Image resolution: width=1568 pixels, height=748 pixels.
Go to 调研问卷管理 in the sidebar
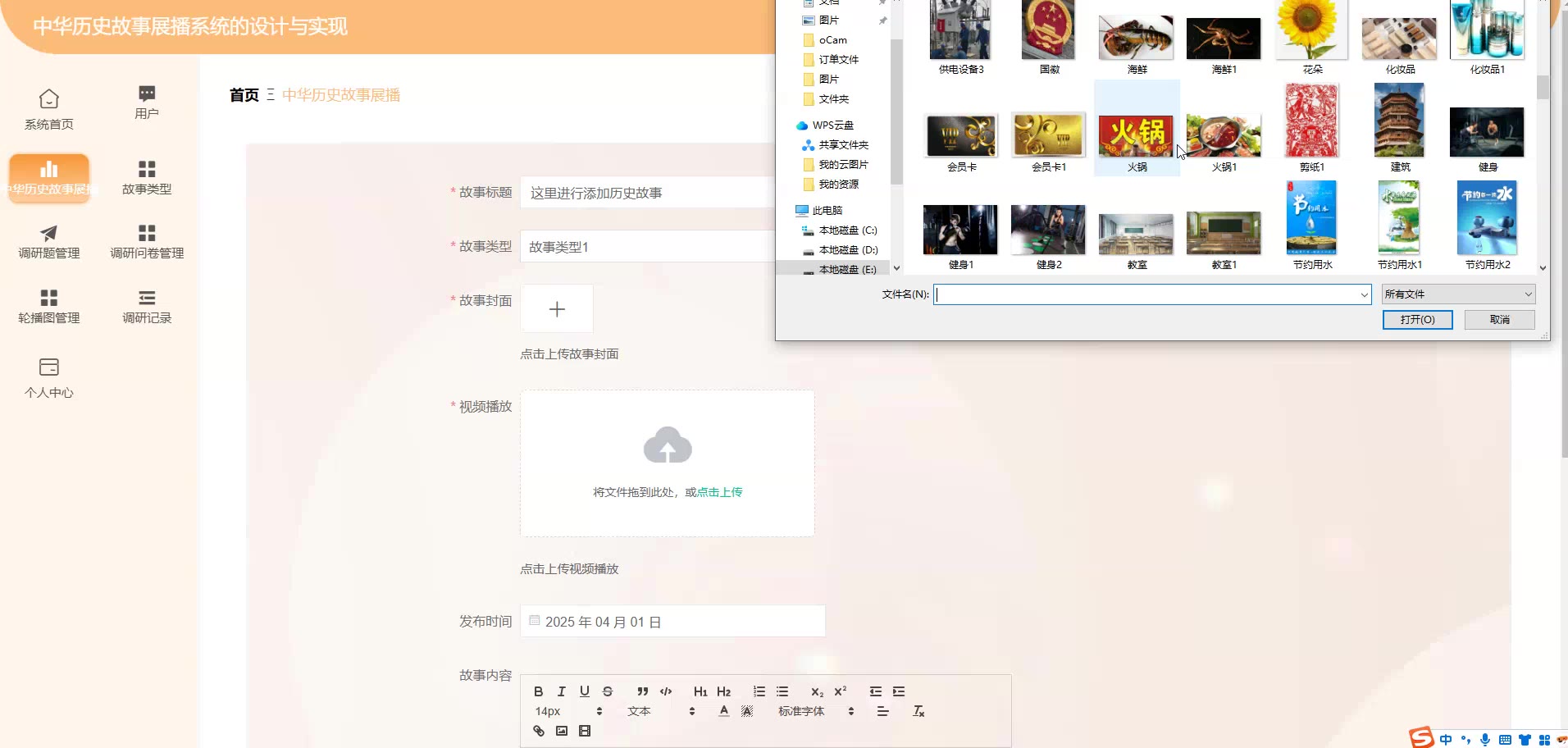click(147, 242)
